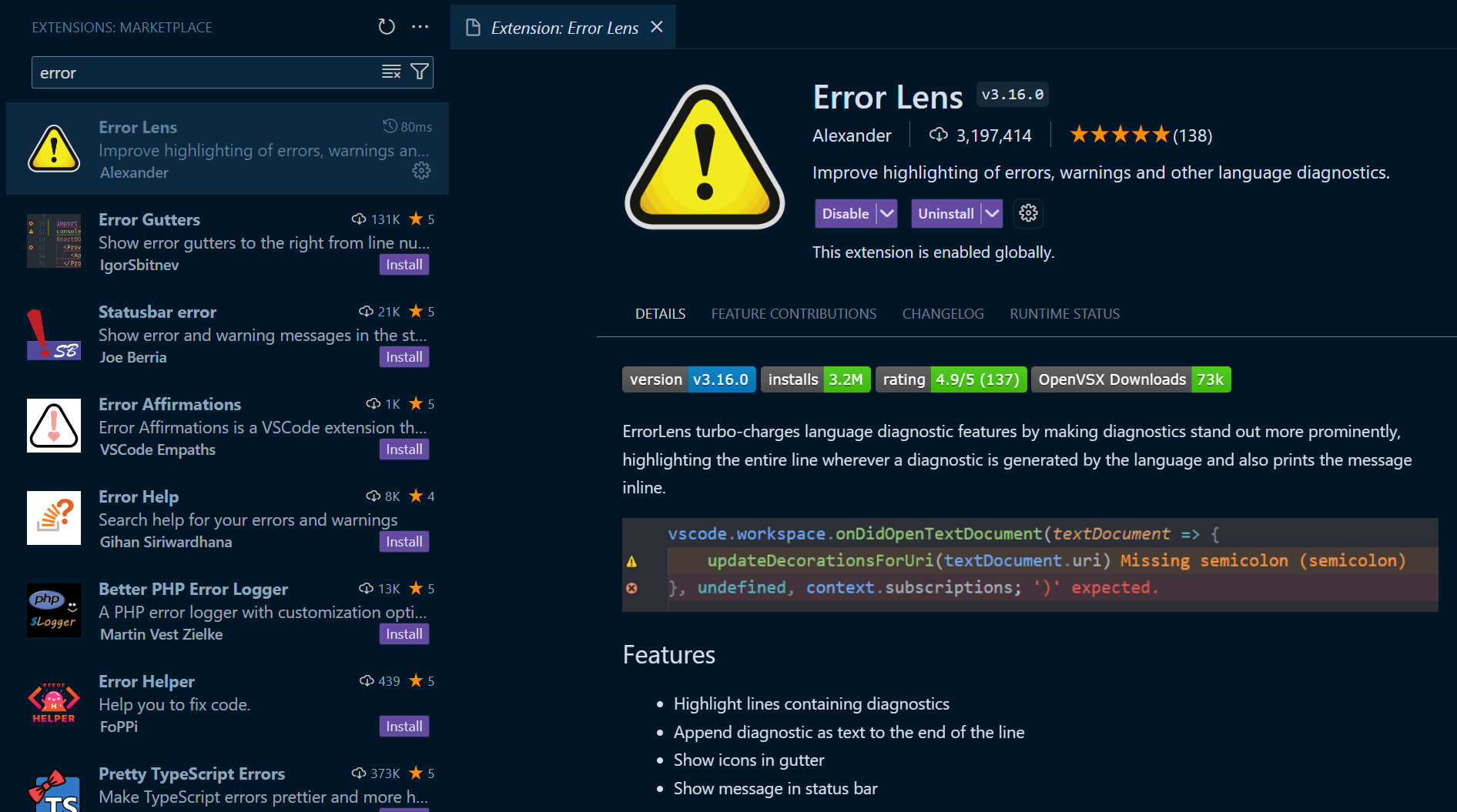Open the settings gear next to Uninstall
This screenshot has width=1457, height=812.
pos(1028,213)
